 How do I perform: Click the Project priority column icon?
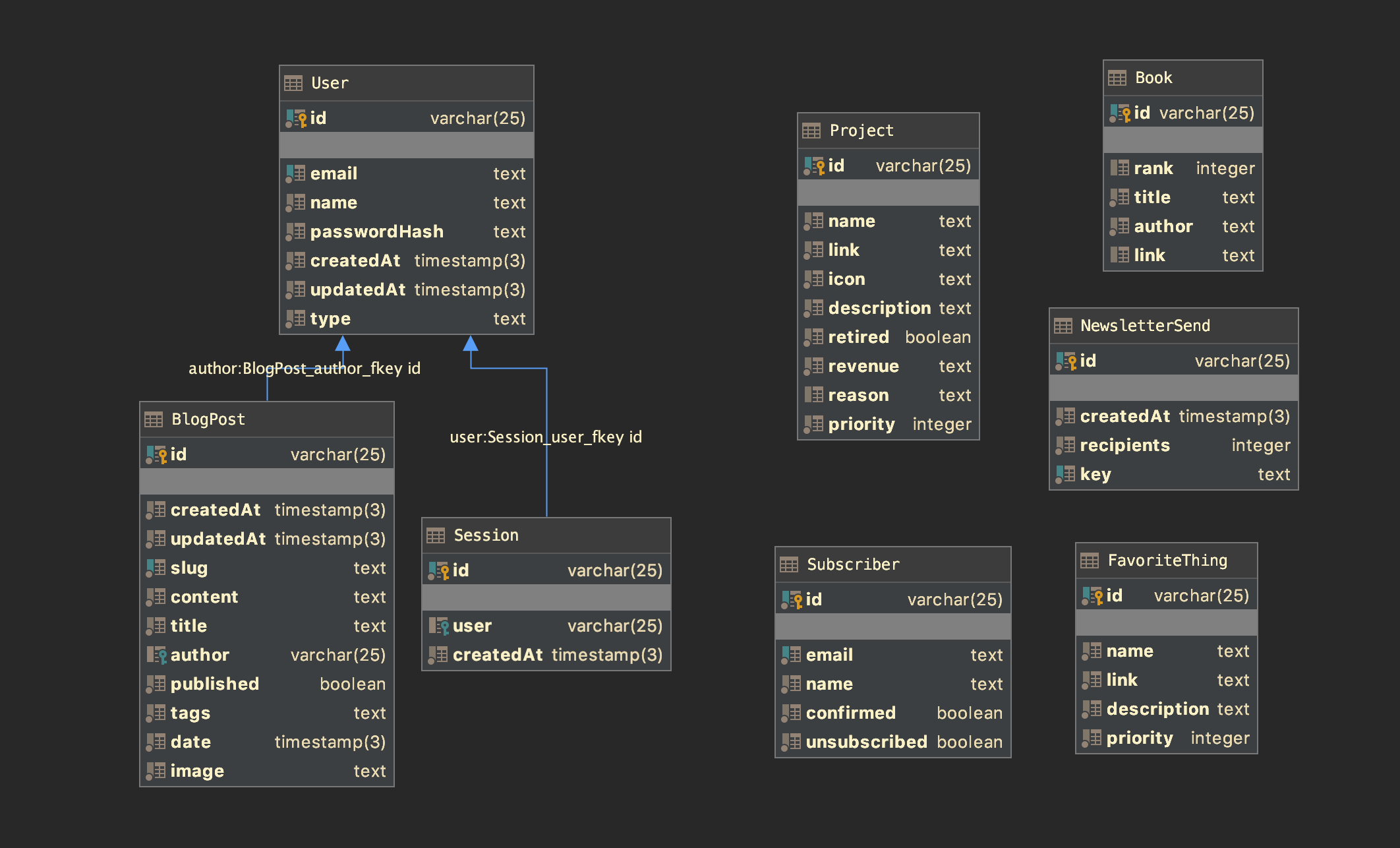pyautogui.click(x=813, y=425)
